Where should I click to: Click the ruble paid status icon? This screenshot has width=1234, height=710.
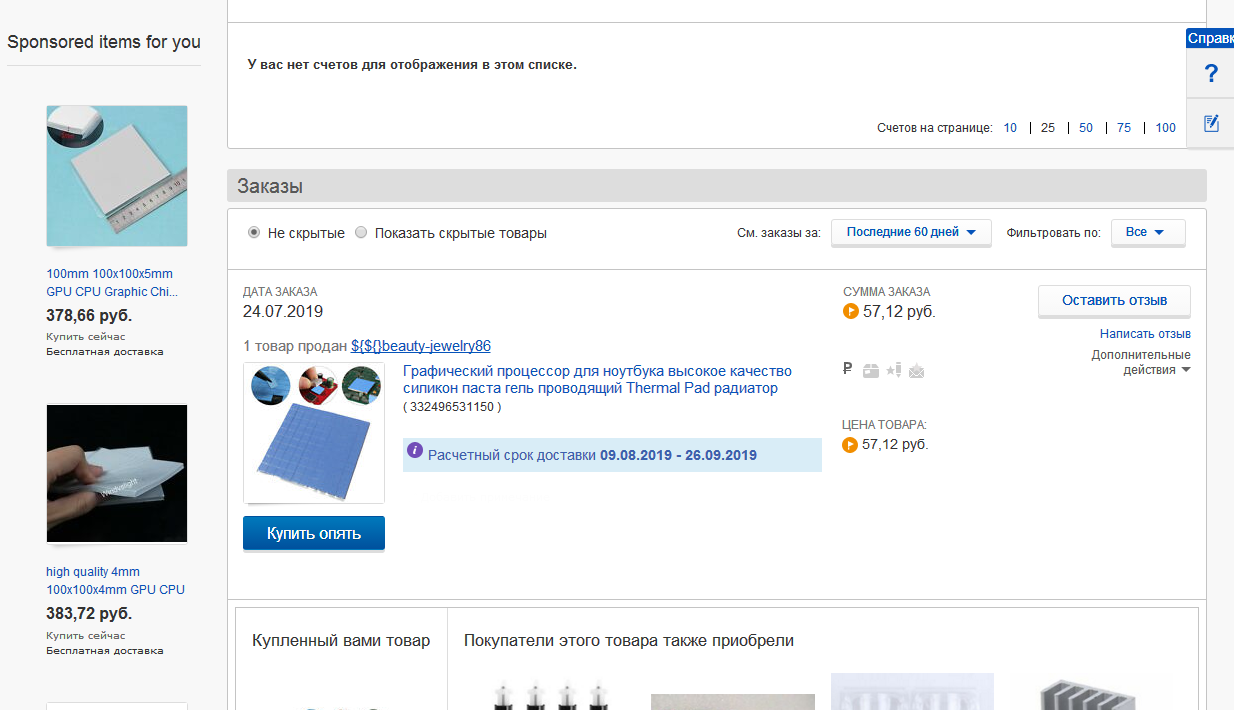(848, 369)
